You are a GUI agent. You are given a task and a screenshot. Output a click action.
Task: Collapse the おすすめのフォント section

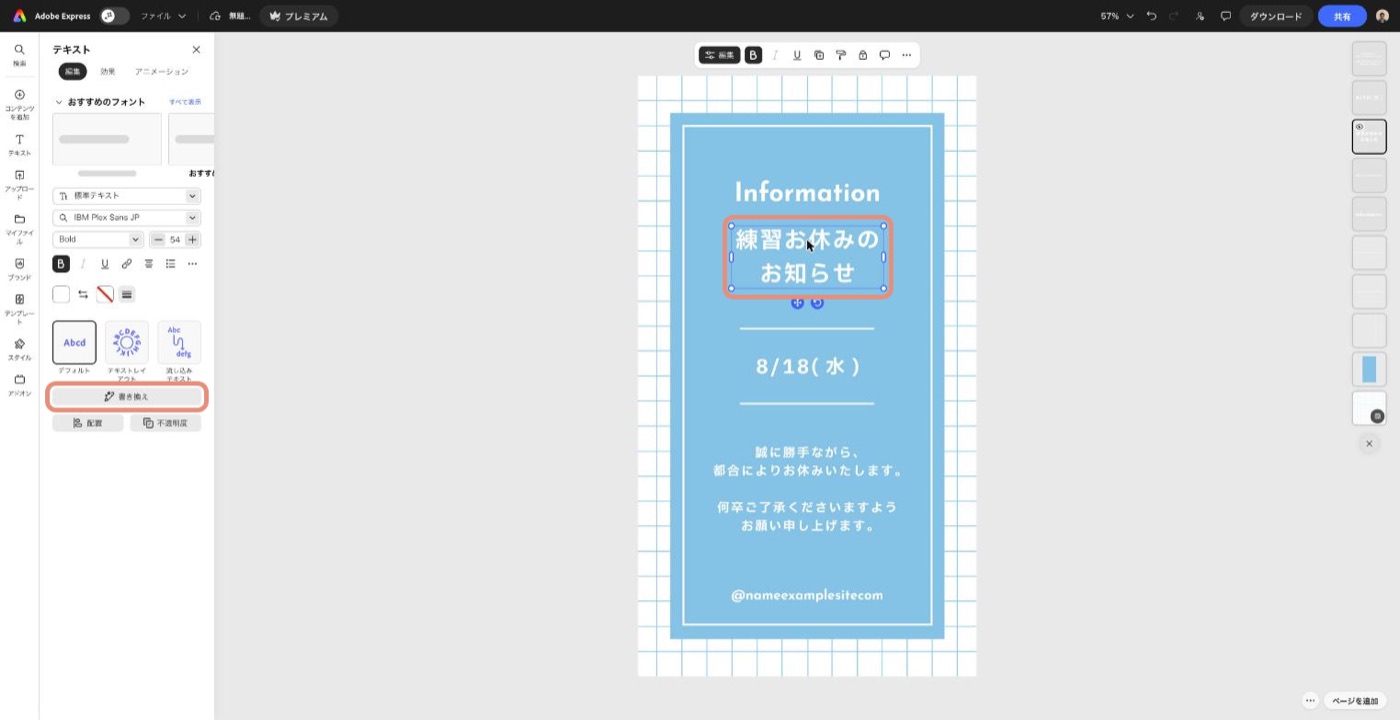click(x=59, y=102)
